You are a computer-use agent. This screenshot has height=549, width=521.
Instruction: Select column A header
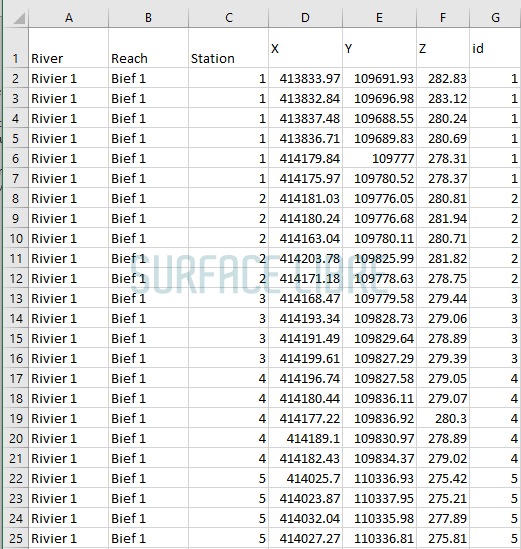[x=69, y=18]
